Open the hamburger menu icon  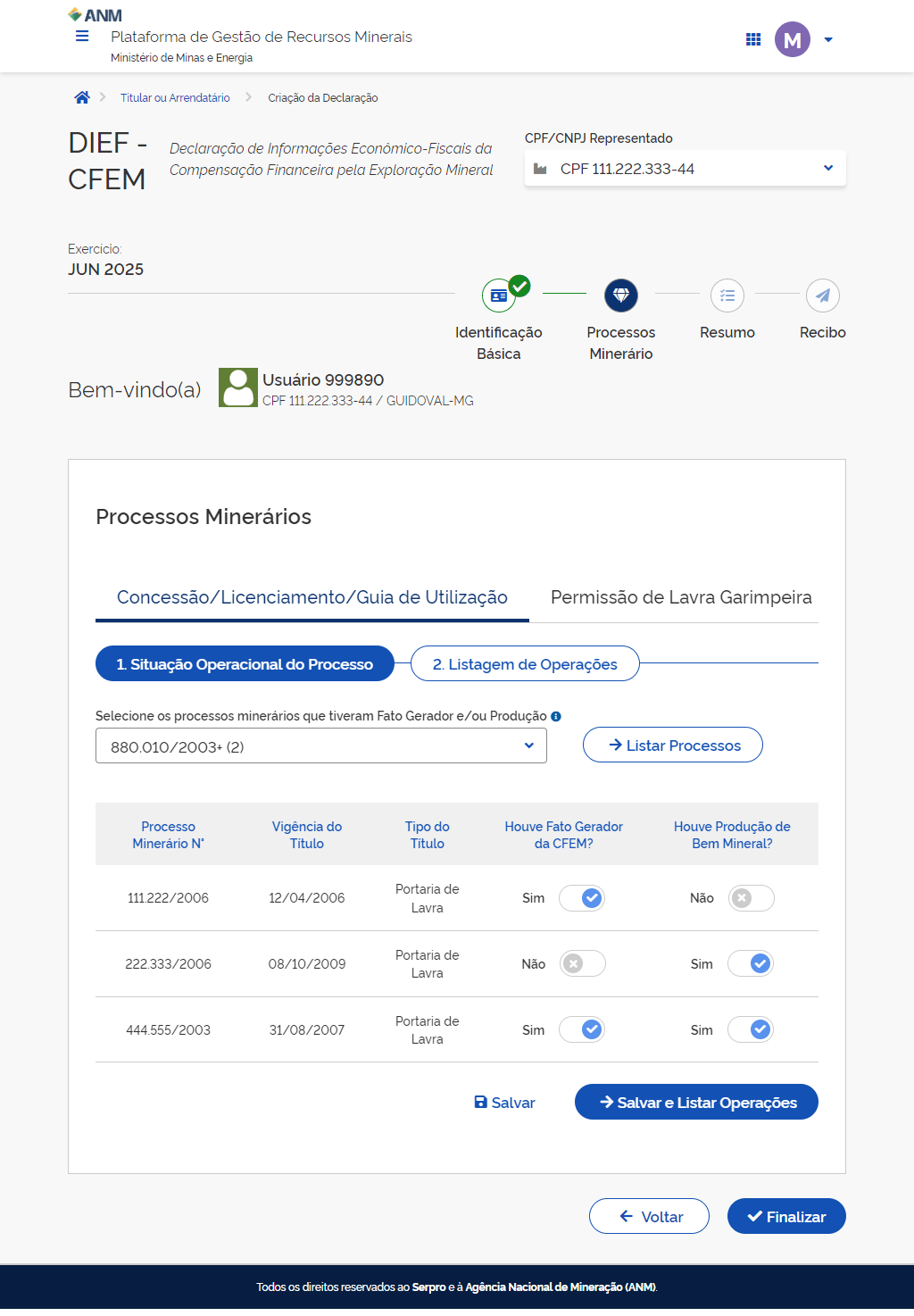click(82, 37)
